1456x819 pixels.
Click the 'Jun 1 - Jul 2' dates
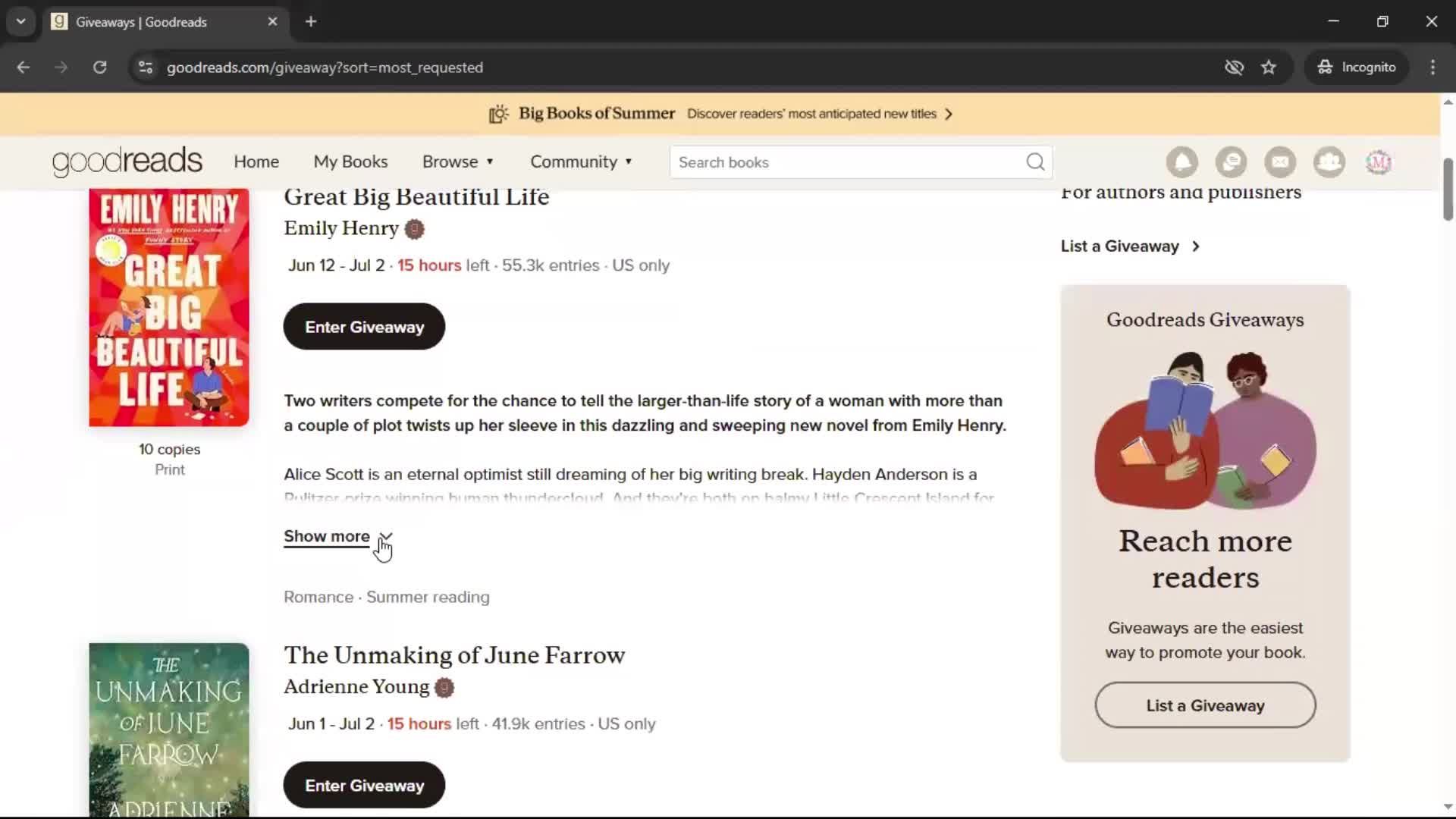click(x=331, y=724)
